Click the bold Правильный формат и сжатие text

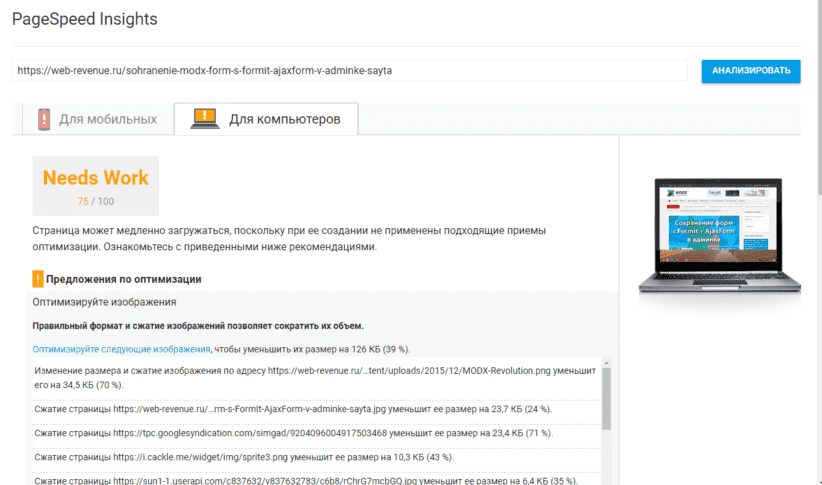[198, 326]
